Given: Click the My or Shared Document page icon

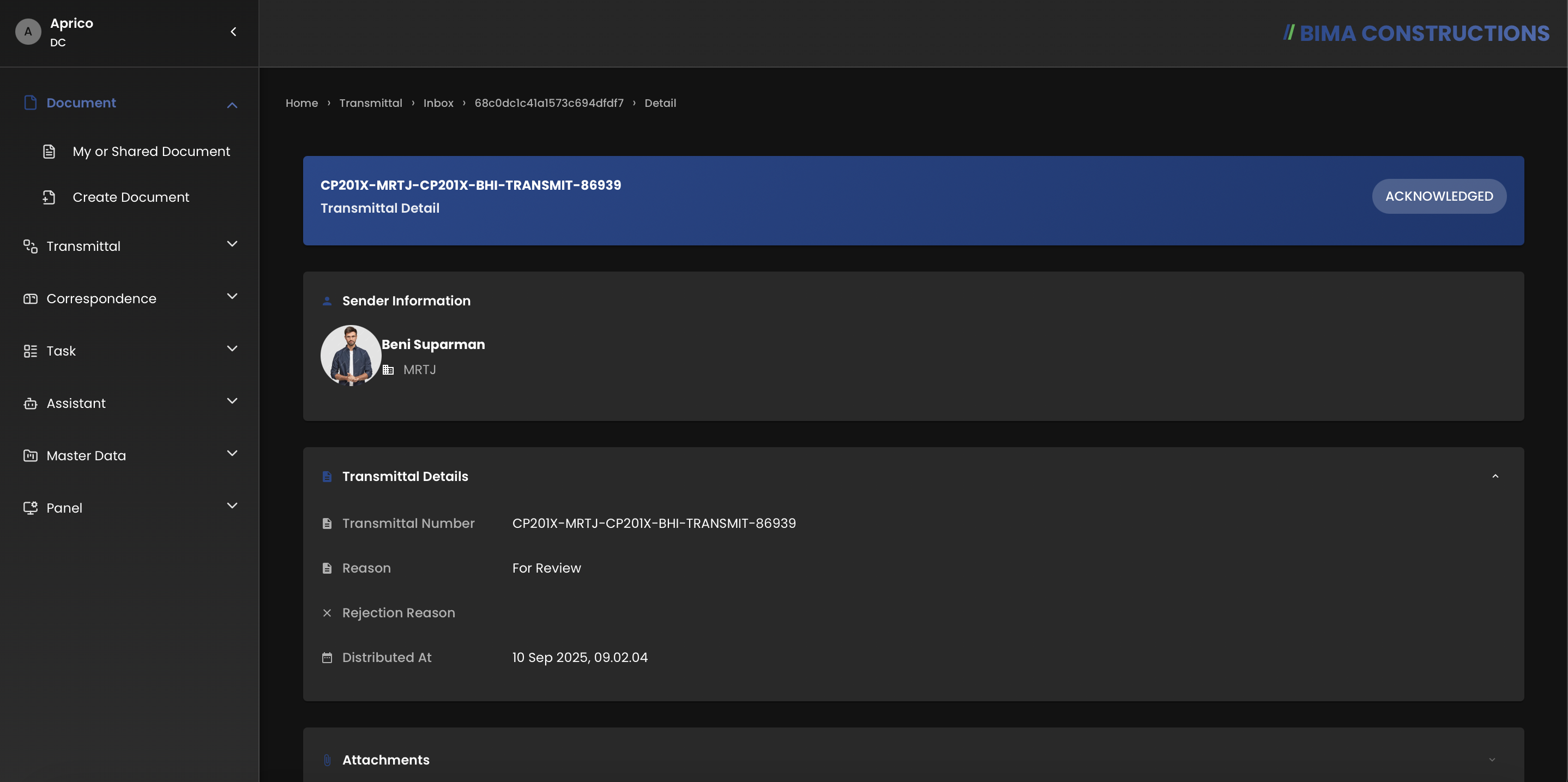Looking at the screenshot, I should [49, 151].
